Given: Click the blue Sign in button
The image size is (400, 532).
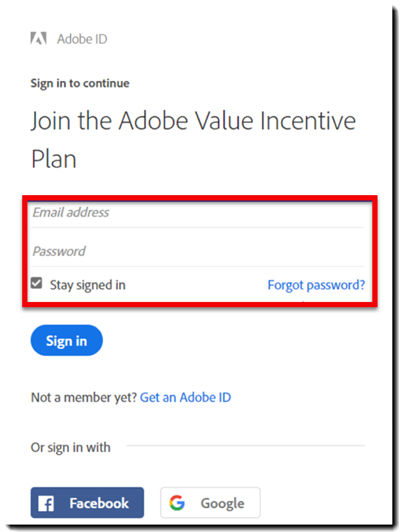Looking at the screenshot, I should tap(66, 340).
